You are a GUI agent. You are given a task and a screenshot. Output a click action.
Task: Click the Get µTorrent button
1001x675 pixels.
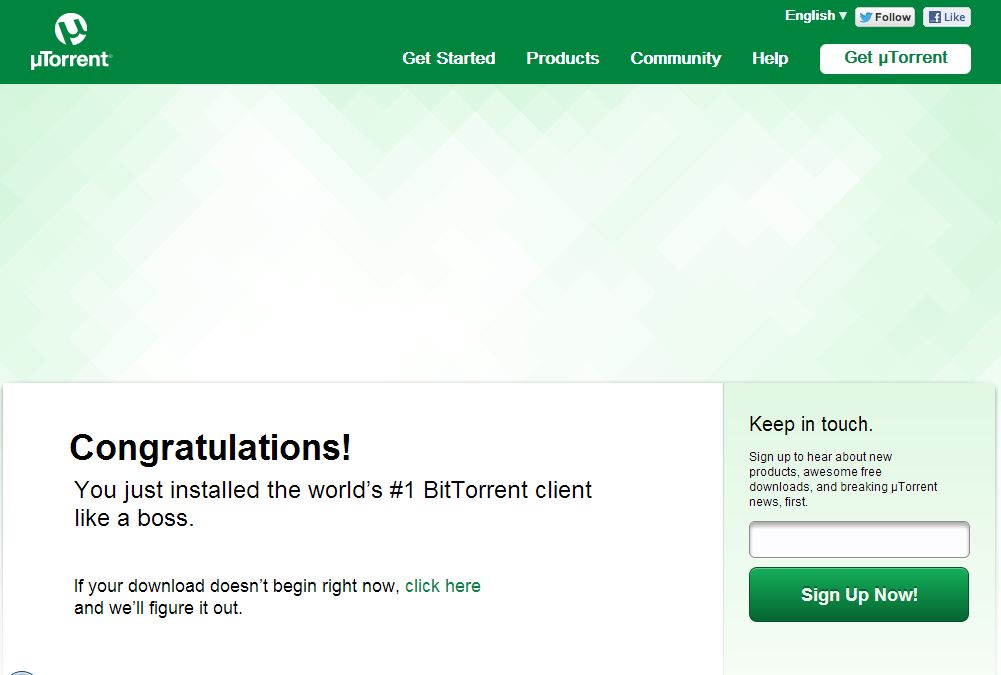895,59
